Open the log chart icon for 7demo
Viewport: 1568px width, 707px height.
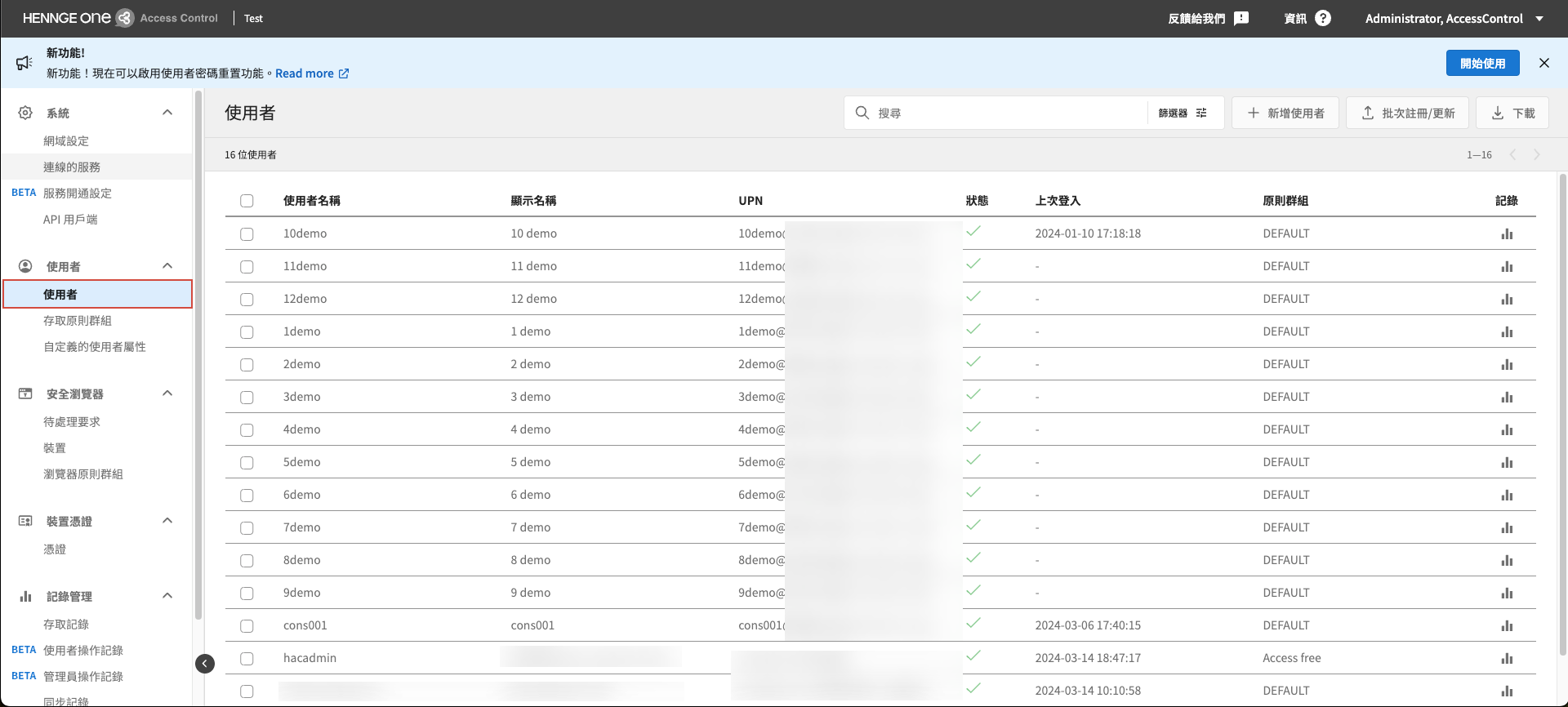click(x=1507, y=528)
